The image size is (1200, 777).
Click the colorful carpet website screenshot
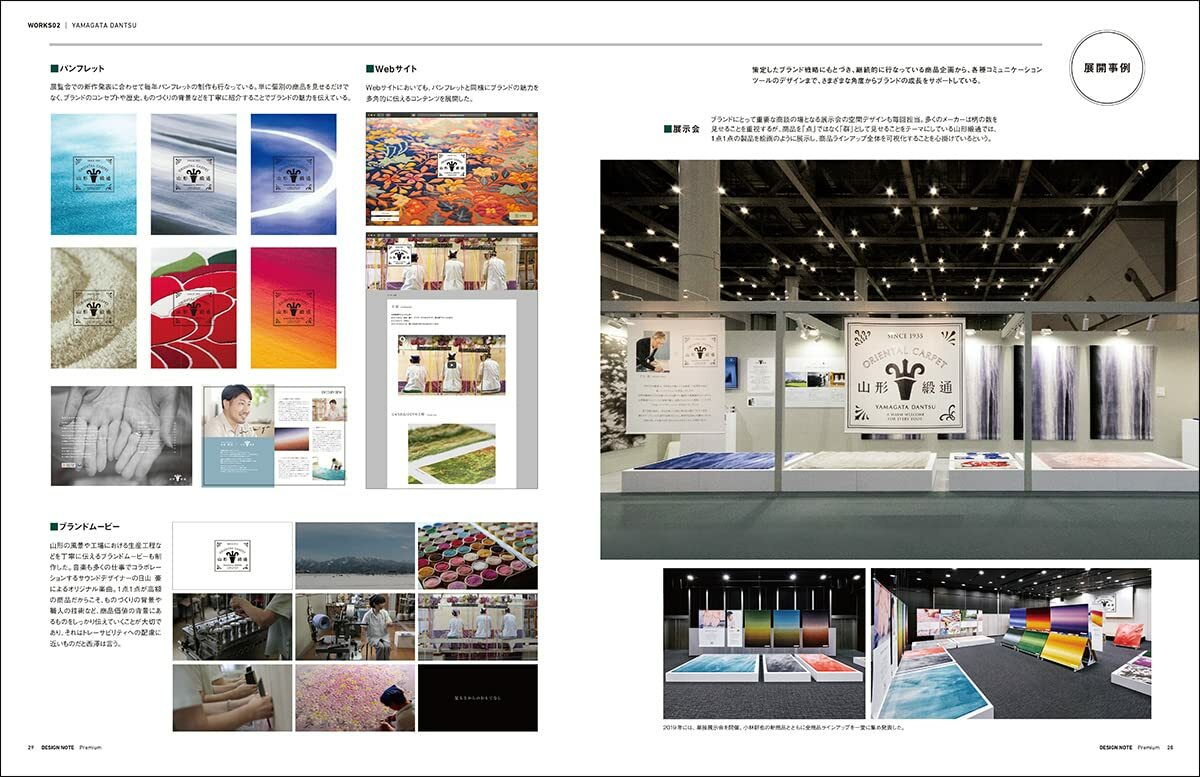[x=451, y=168]
